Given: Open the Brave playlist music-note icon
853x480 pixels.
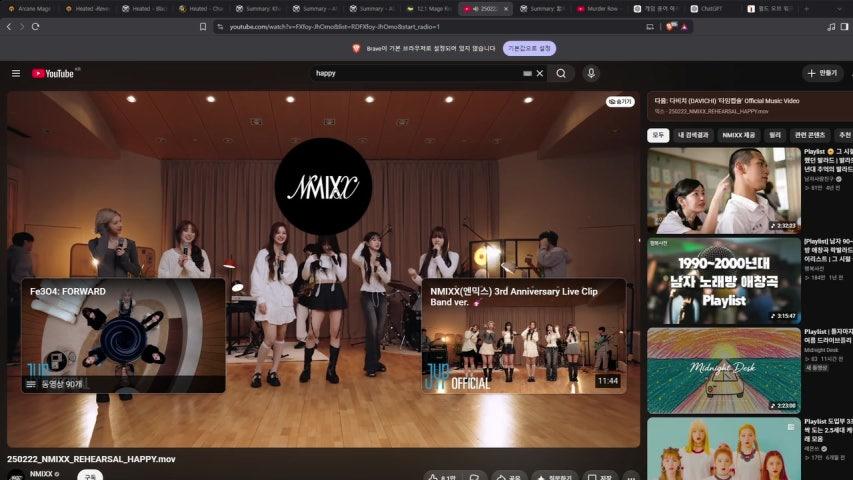Looking at the screenshot, I should (831, 27).
